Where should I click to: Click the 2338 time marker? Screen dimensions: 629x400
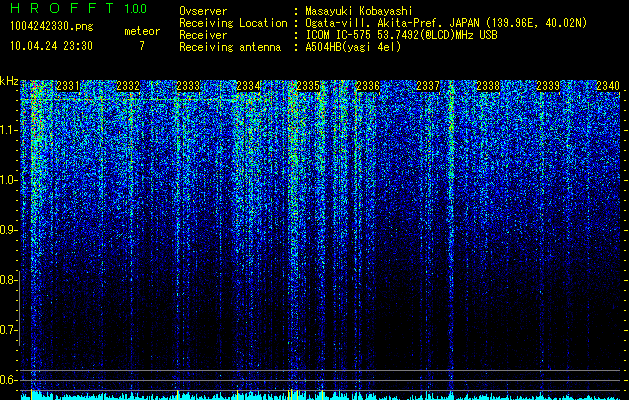click(488, 86)
